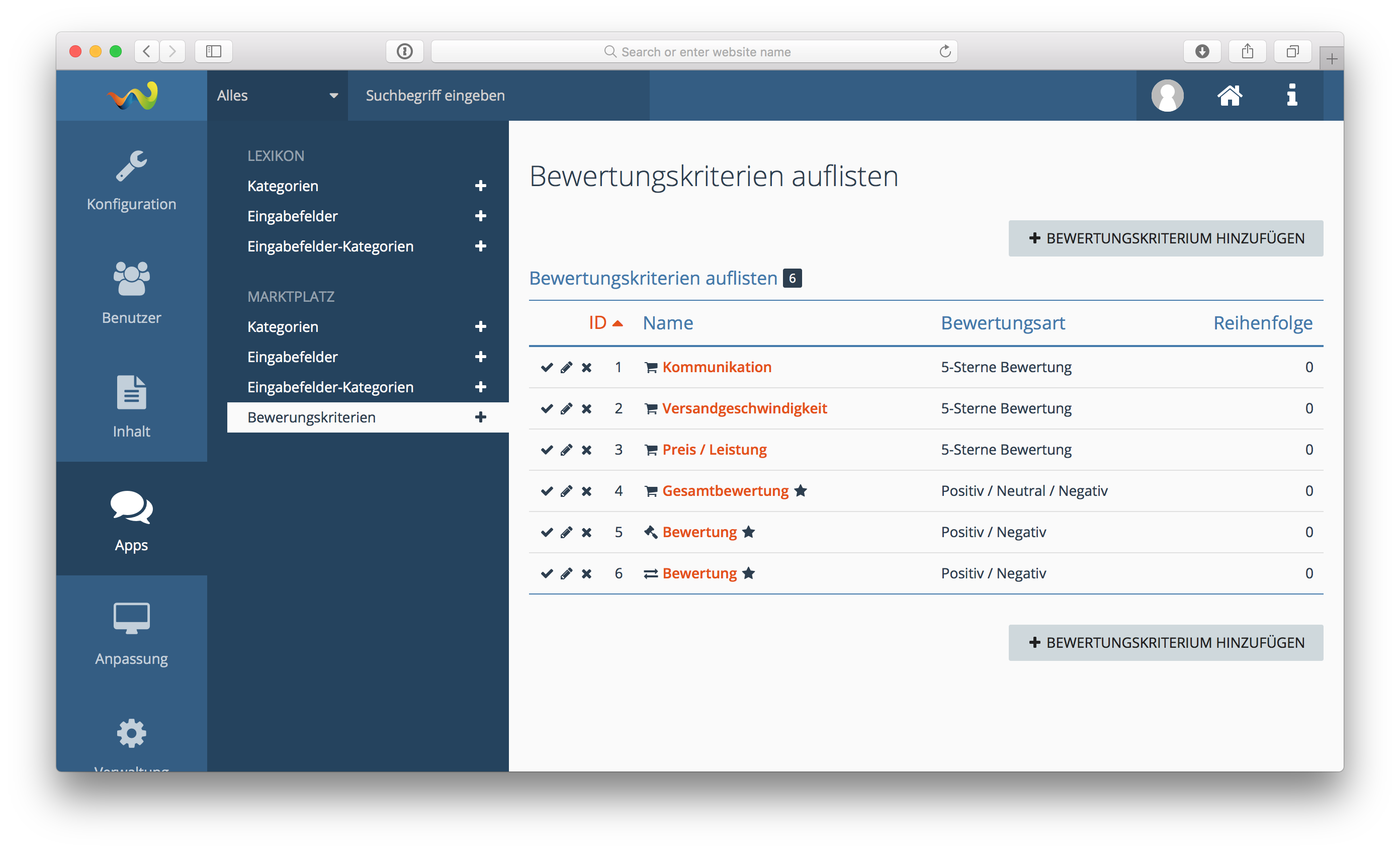Toggle the checkmark for row ID 6
This screenshot has height=852, width=1400.
point(547,573)
